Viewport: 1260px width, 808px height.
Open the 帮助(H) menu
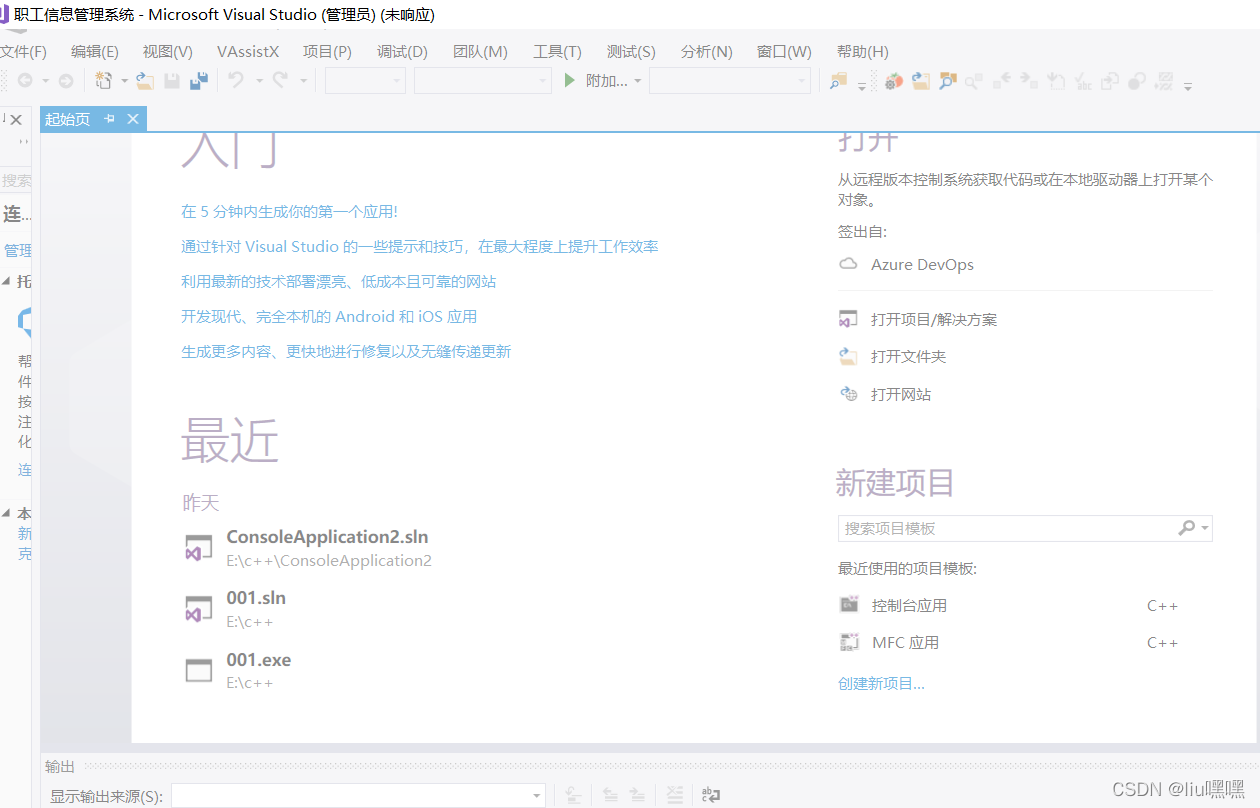[x=863, y=52]
